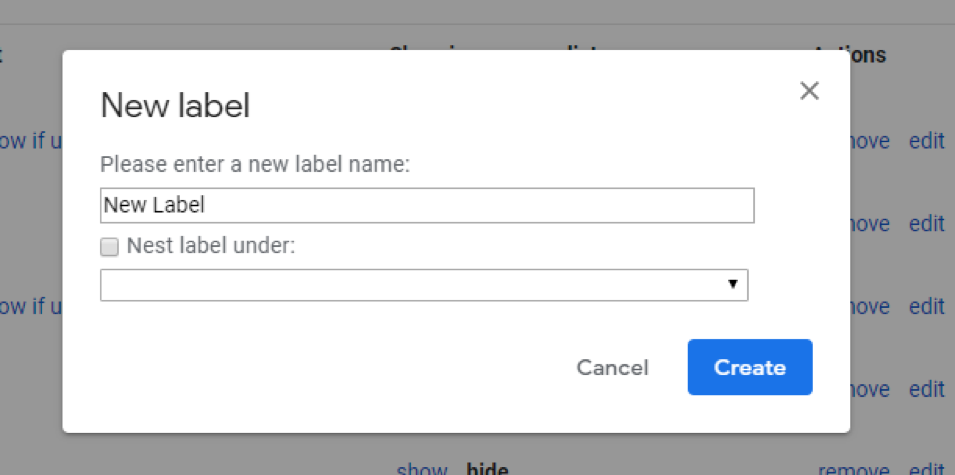The image size is (955, 475).
Task: Click the new label name text field
Action: (x=427, y=205)
